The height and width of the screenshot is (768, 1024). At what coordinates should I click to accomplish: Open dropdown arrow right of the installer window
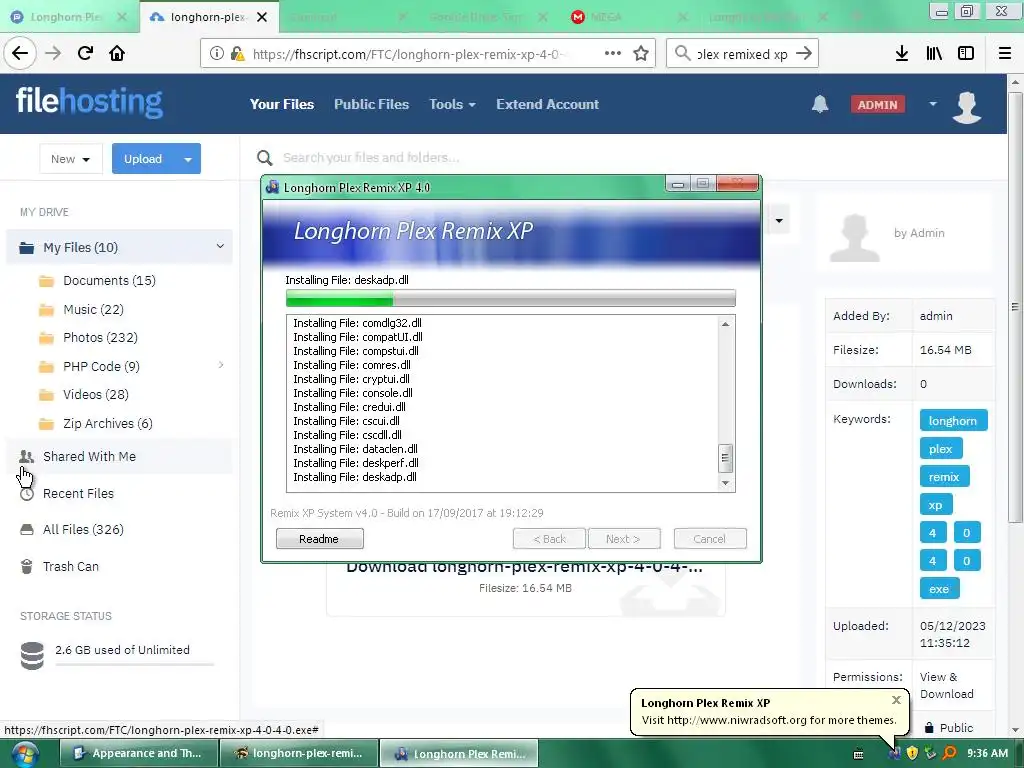click(x=778, y=220)
